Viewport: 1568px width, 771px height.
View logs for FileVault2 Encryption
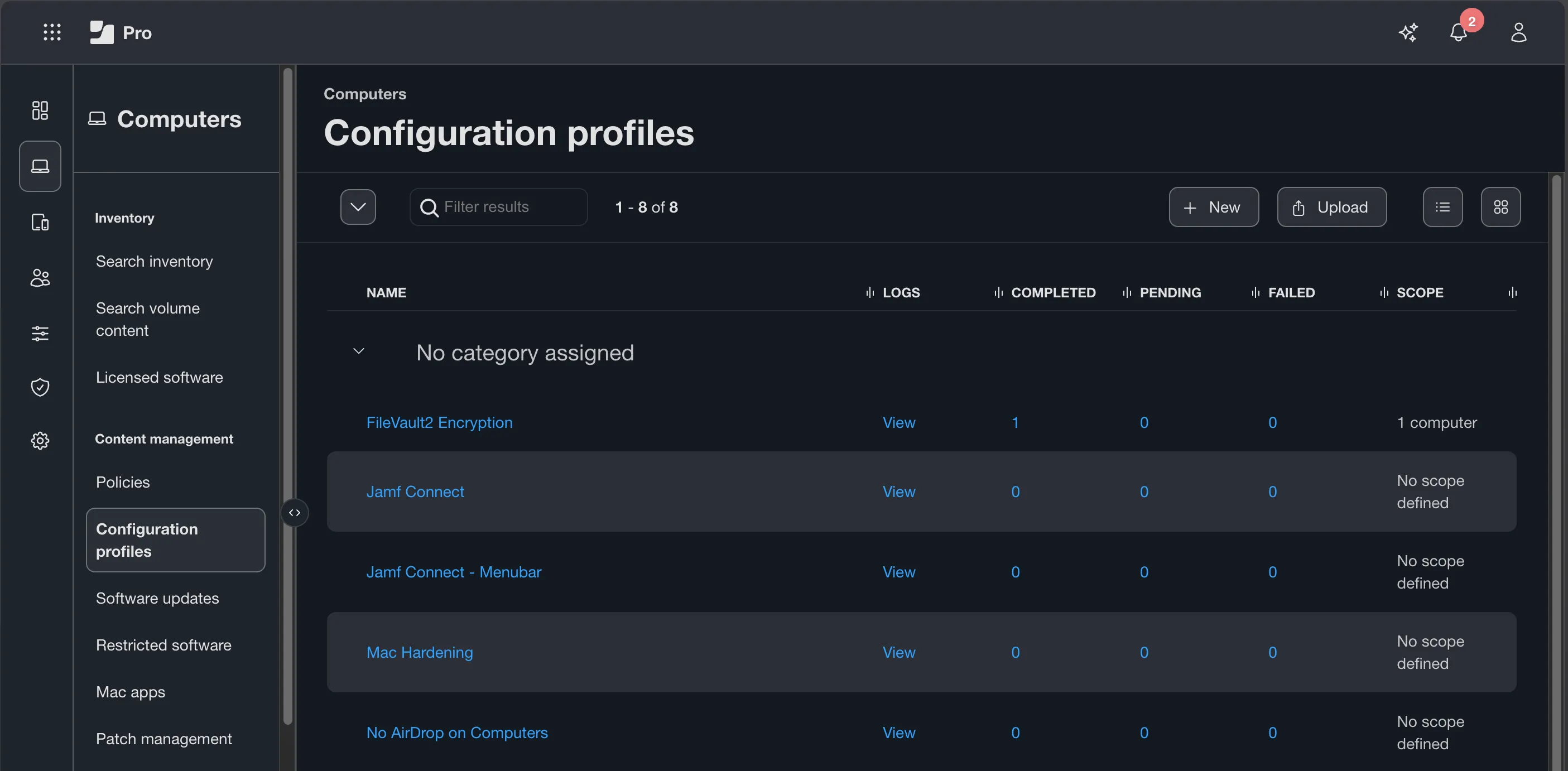tap(898, 422)
